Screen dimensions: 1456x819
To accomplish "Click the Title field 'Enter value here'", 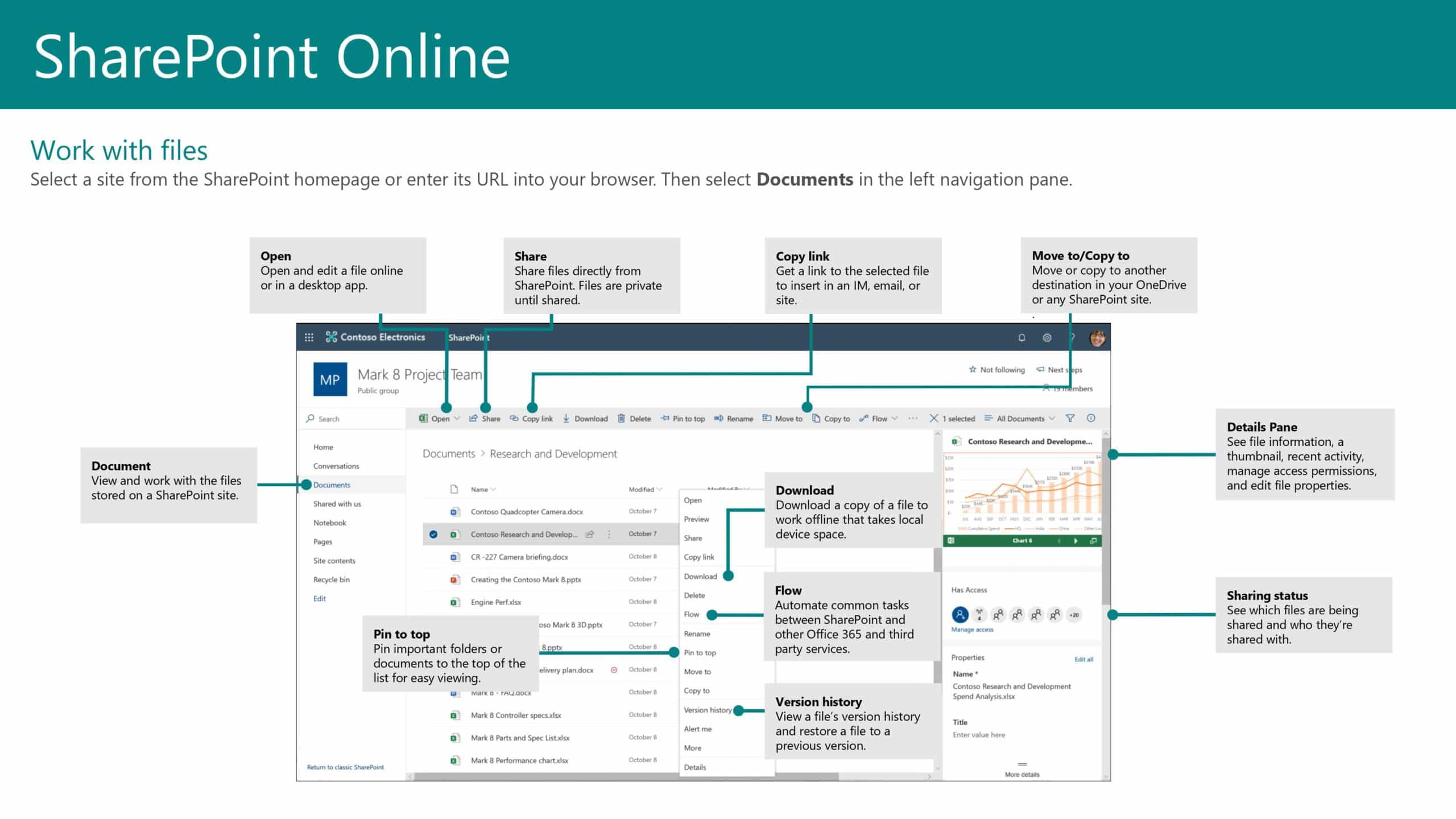I will (979, 735).
